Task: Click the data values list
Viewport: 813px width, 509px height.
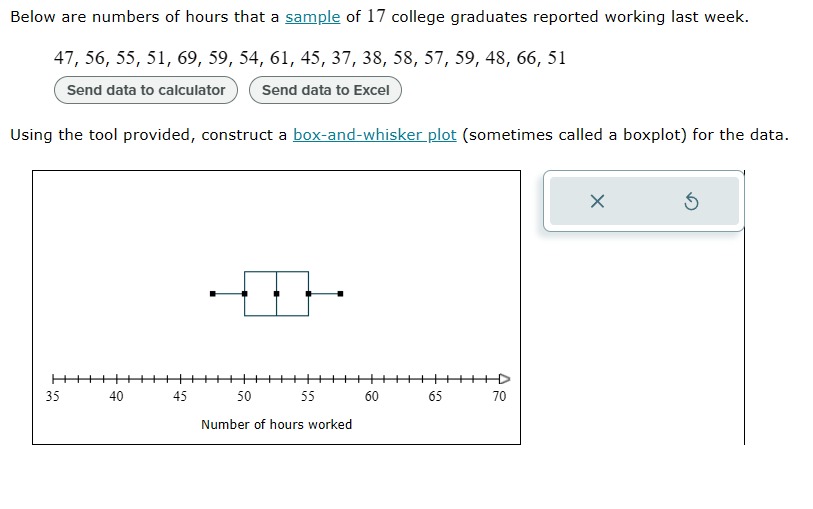Action: pyautogui.click(x=310, y=58)
